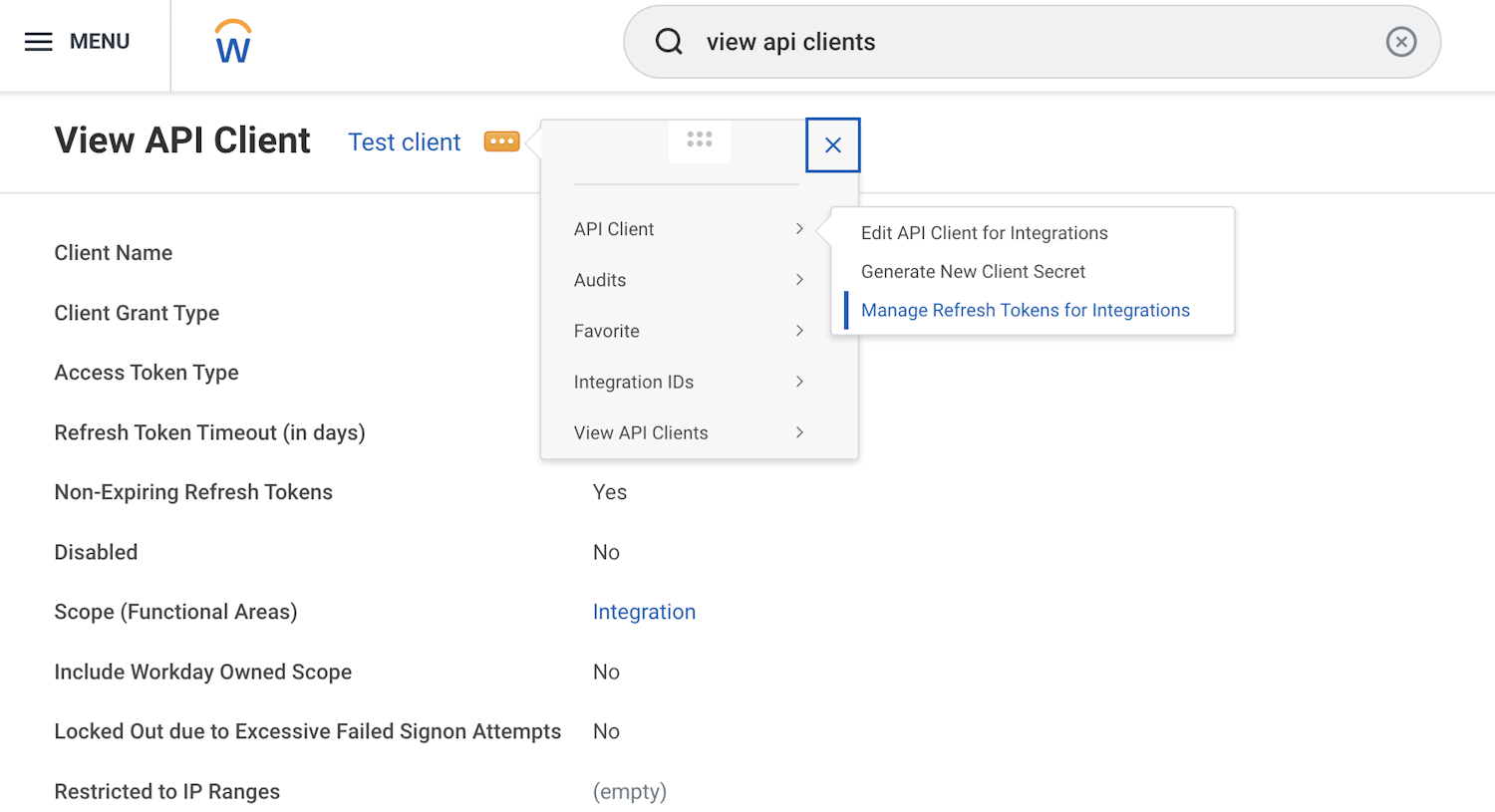The height and width of the screenshot is (812, 1495).
Task: Choose Generate New Client Secret
Action: click(x=973, y=272)
